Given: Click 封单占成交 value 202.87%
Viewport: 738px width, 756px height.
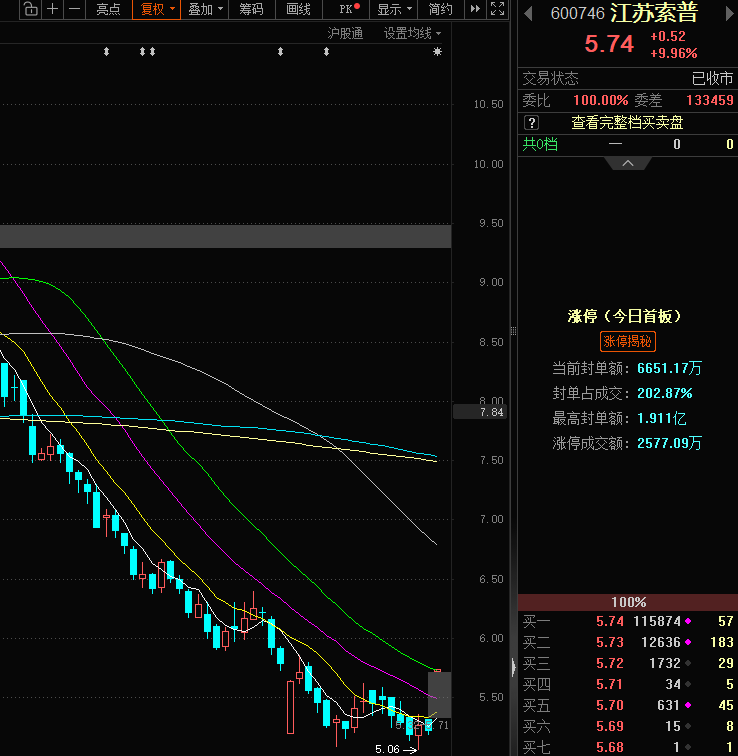Looking at the screenshot, I should click(x=665, y=393).
